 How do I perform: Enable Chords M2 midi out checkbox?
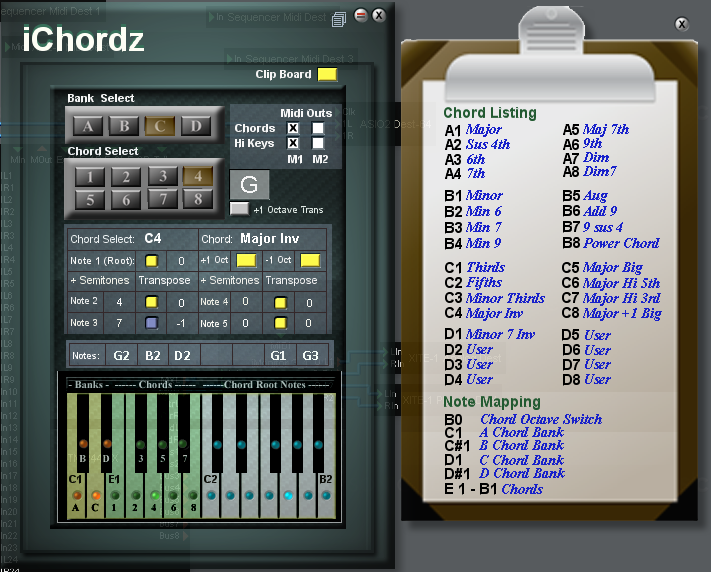[x=318, y=129]
